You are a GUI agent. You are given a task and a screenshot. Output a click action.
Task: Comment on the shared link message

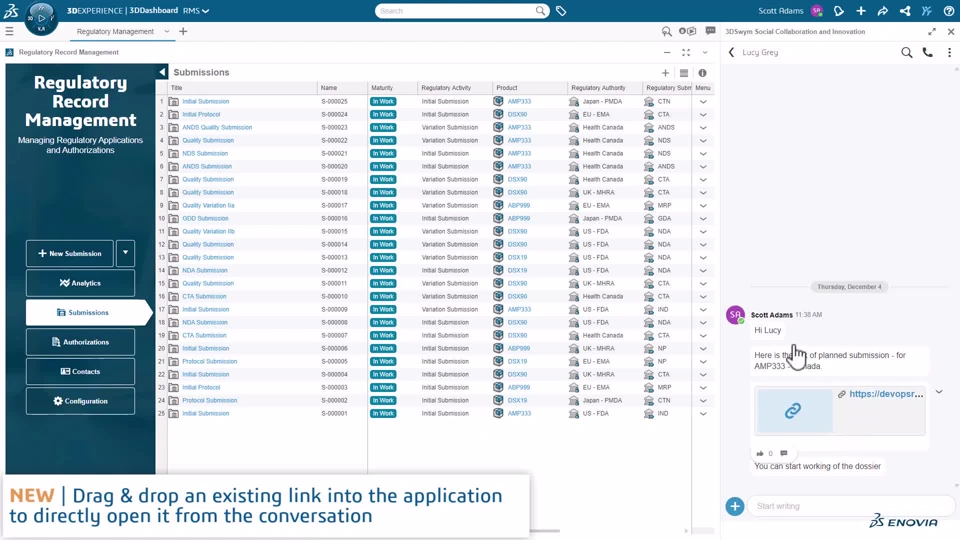(x=784, y=454)
